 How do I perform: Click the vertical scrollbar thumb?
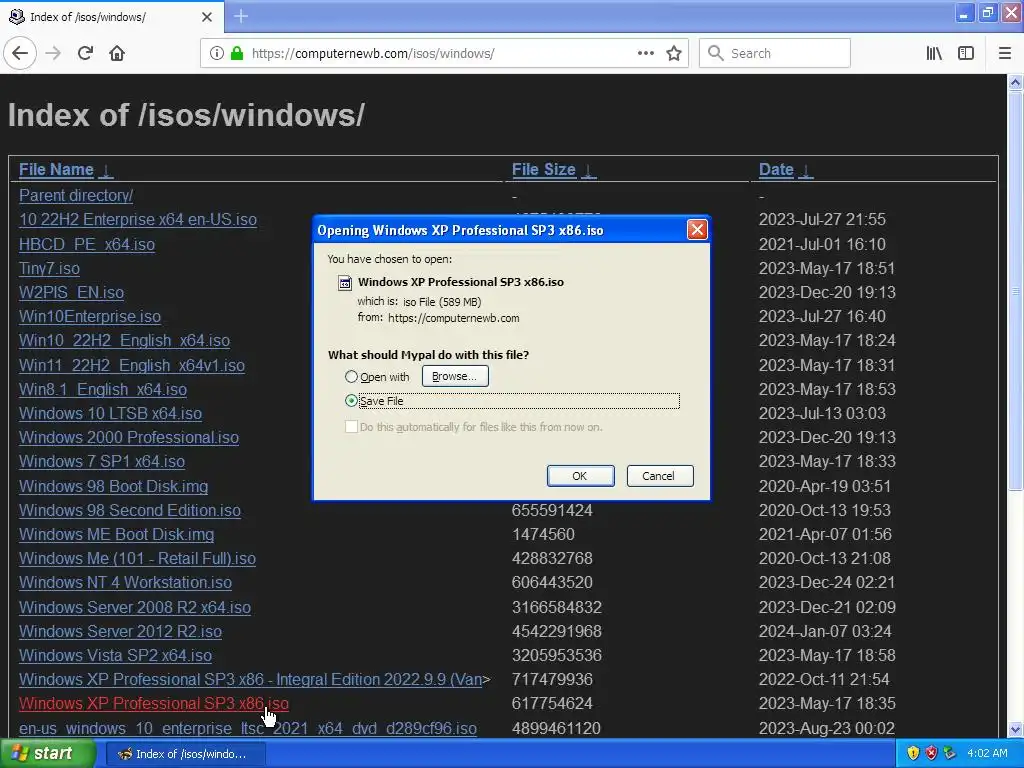click(1015, 291)
